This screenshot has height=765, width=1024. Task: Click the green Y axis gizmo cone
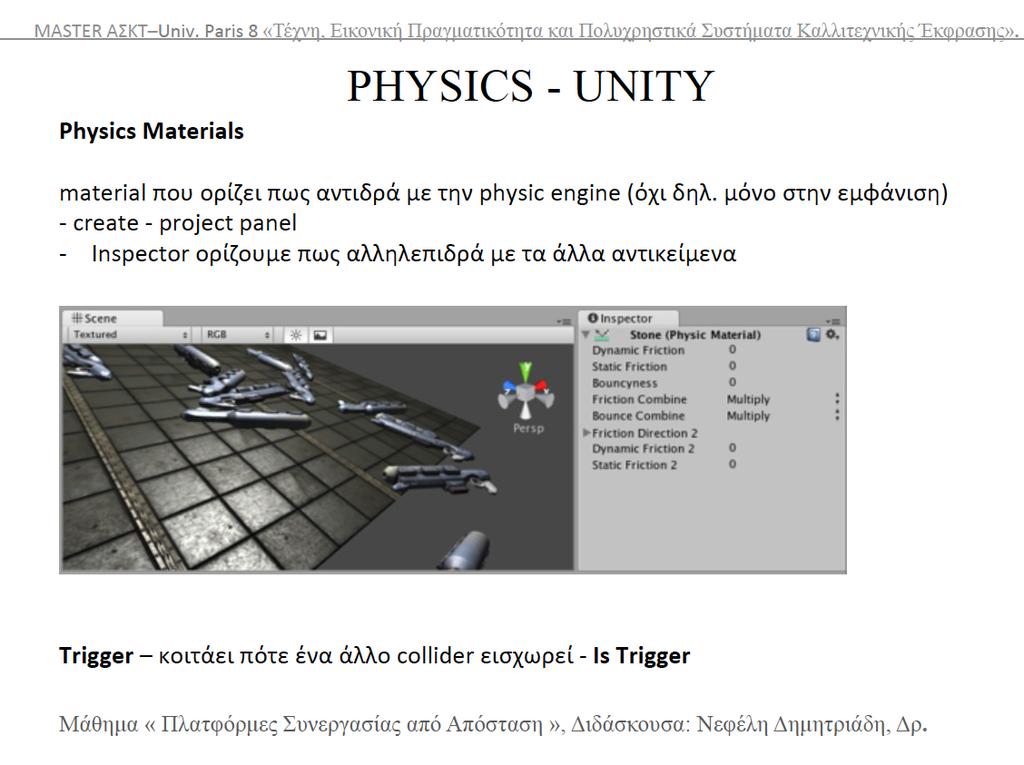tap(526, 371)
